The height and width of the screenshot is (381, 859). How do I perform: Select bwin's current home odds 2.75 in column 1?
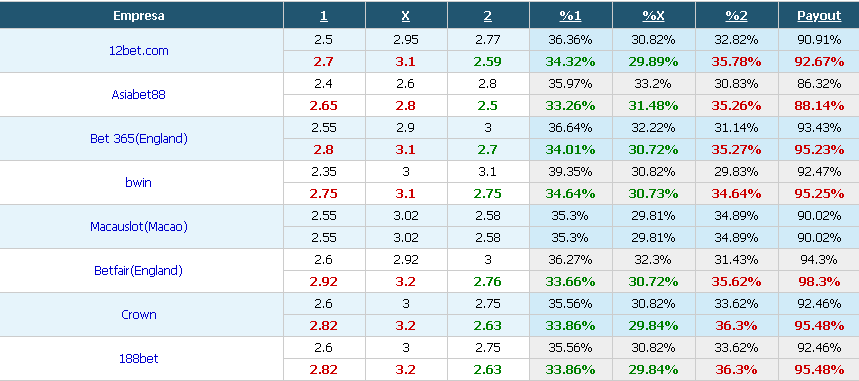coord(324,194)
